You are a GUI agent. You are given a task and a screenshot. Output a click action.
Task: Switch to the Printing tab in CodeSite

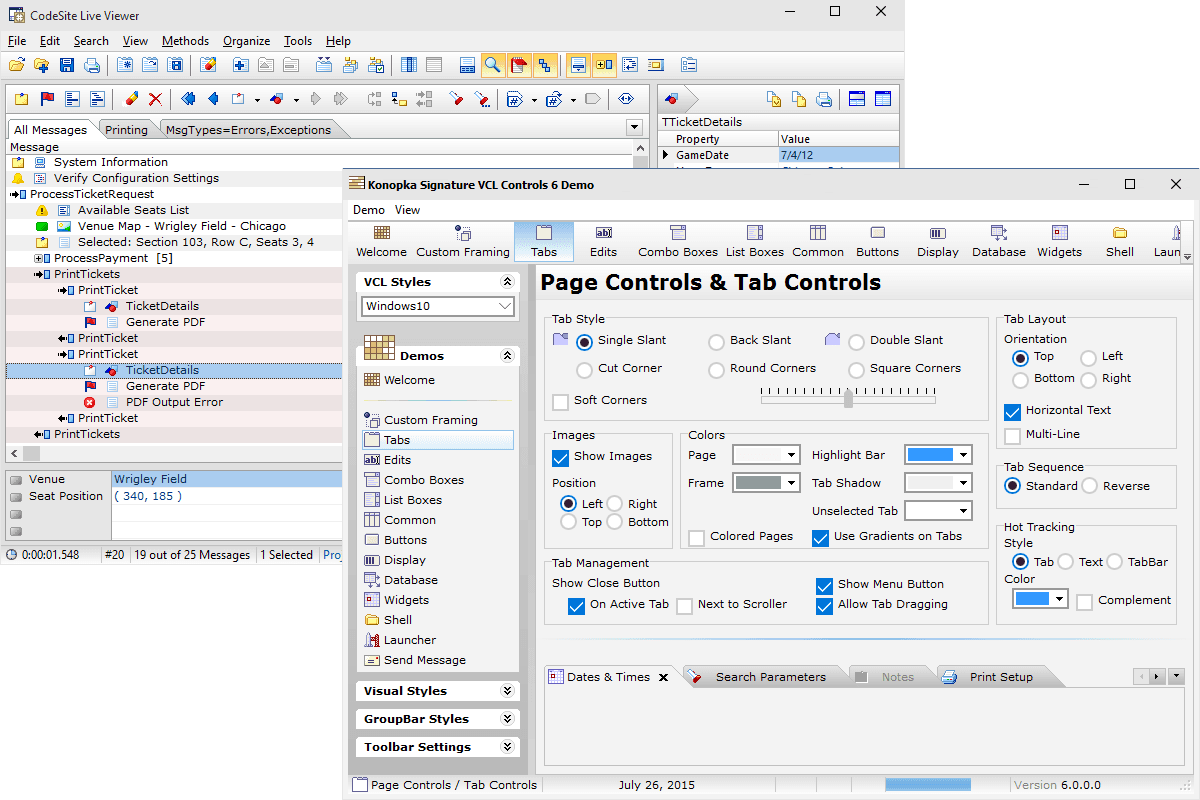pyautogui.click(x=127, y=130)
